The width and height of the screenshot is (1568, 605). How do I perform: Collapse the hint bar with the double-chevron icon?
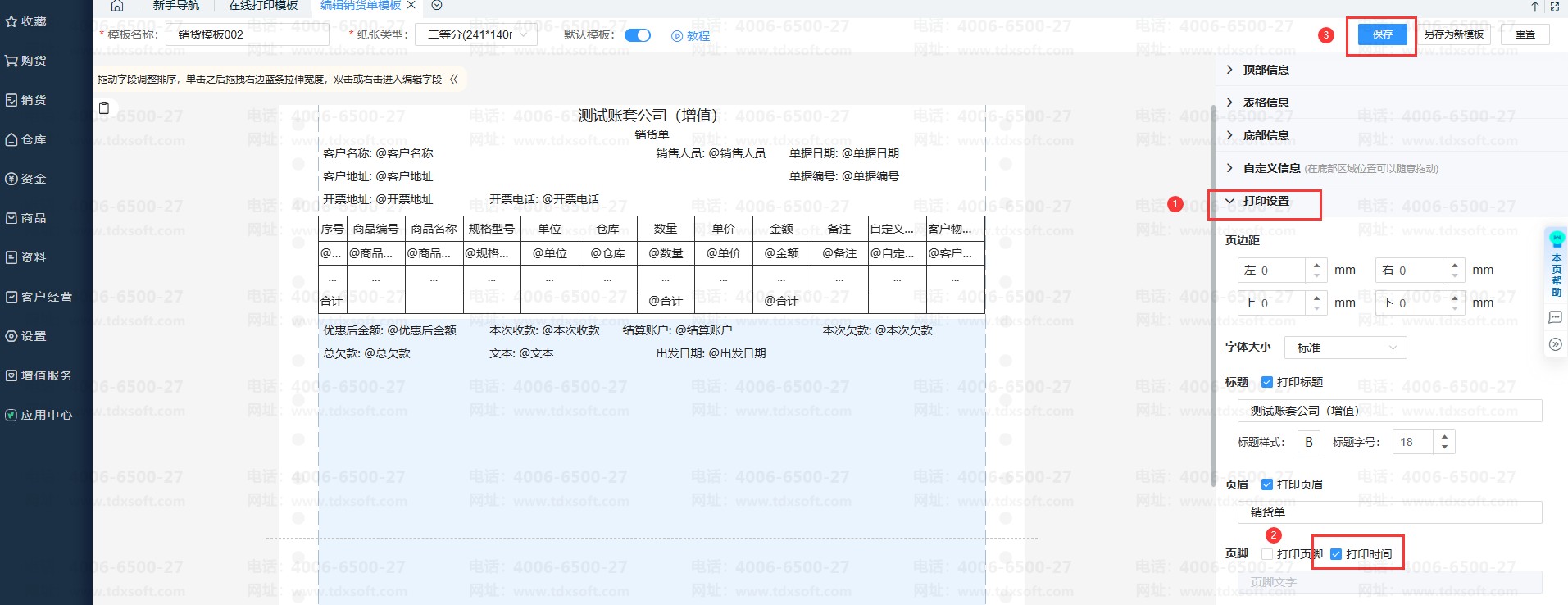[454, 80]
